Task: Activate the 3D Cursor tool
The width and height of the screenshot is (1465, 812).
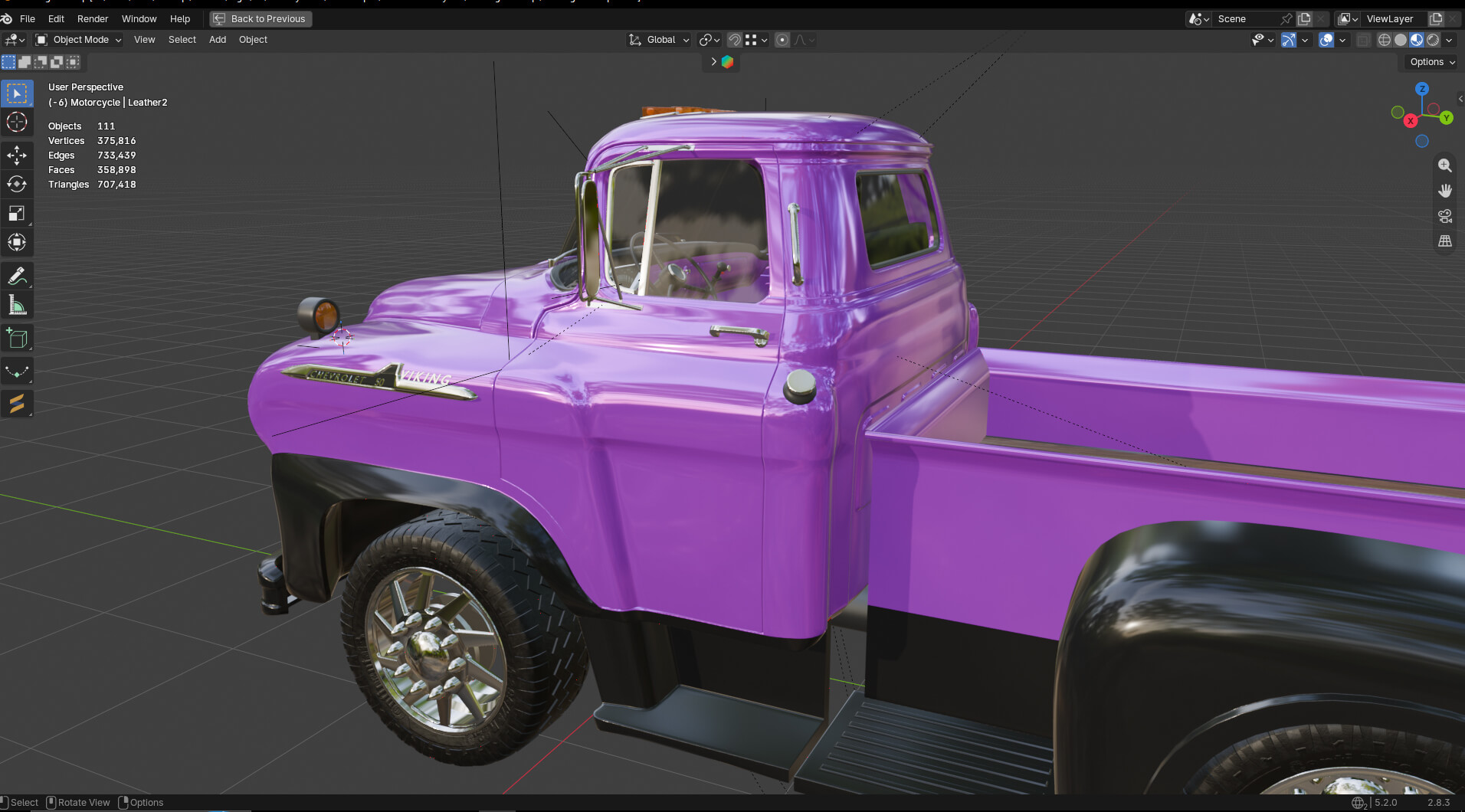Action: (17, 123)
